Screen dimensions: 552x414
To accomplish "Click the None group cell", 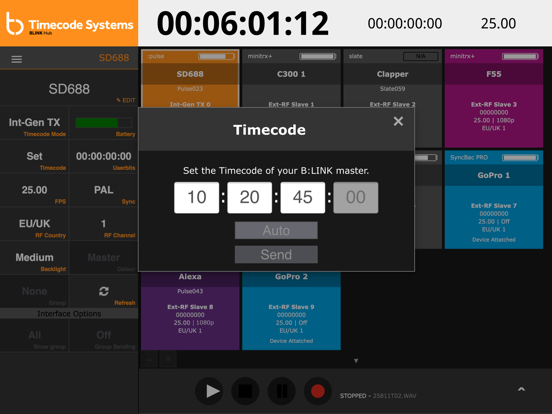I will pyautogui.click(x=34, y=291).
